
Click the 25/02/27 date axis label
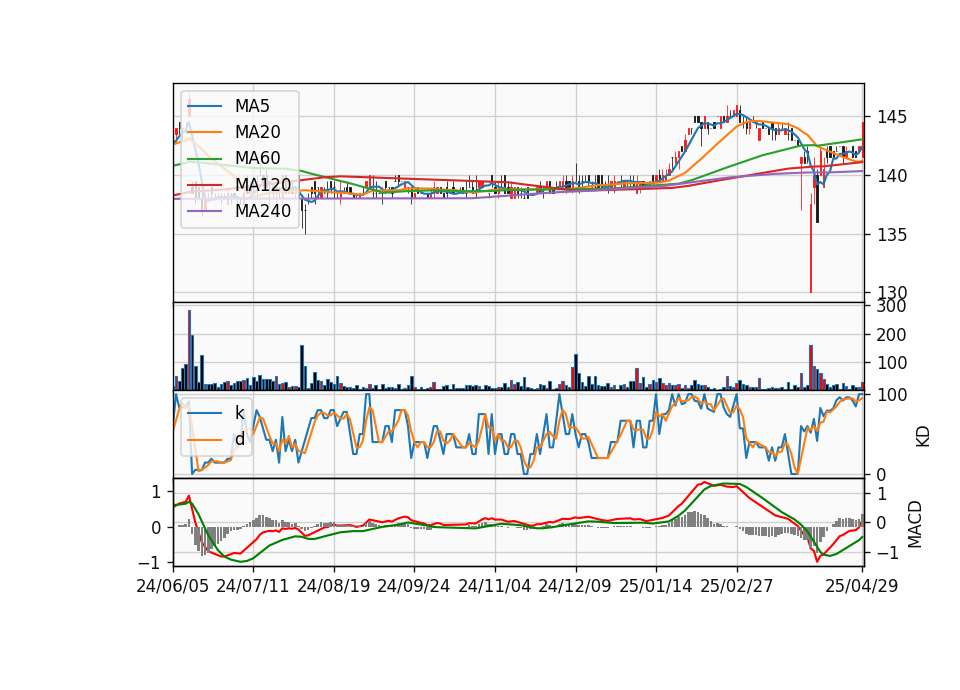tap(737, 586)
